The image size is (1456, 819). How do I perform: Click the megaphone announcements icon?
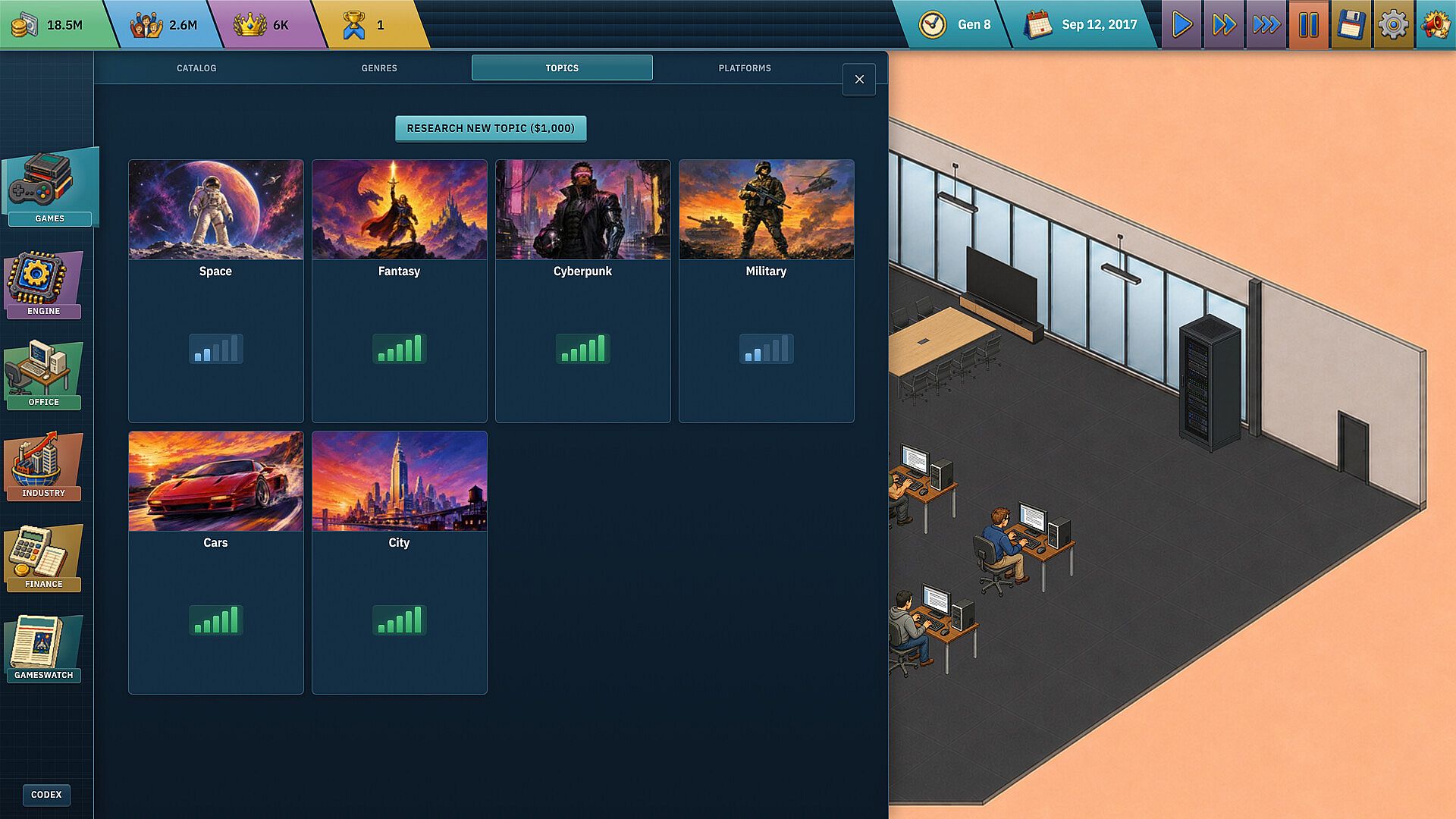point(1436,25)
